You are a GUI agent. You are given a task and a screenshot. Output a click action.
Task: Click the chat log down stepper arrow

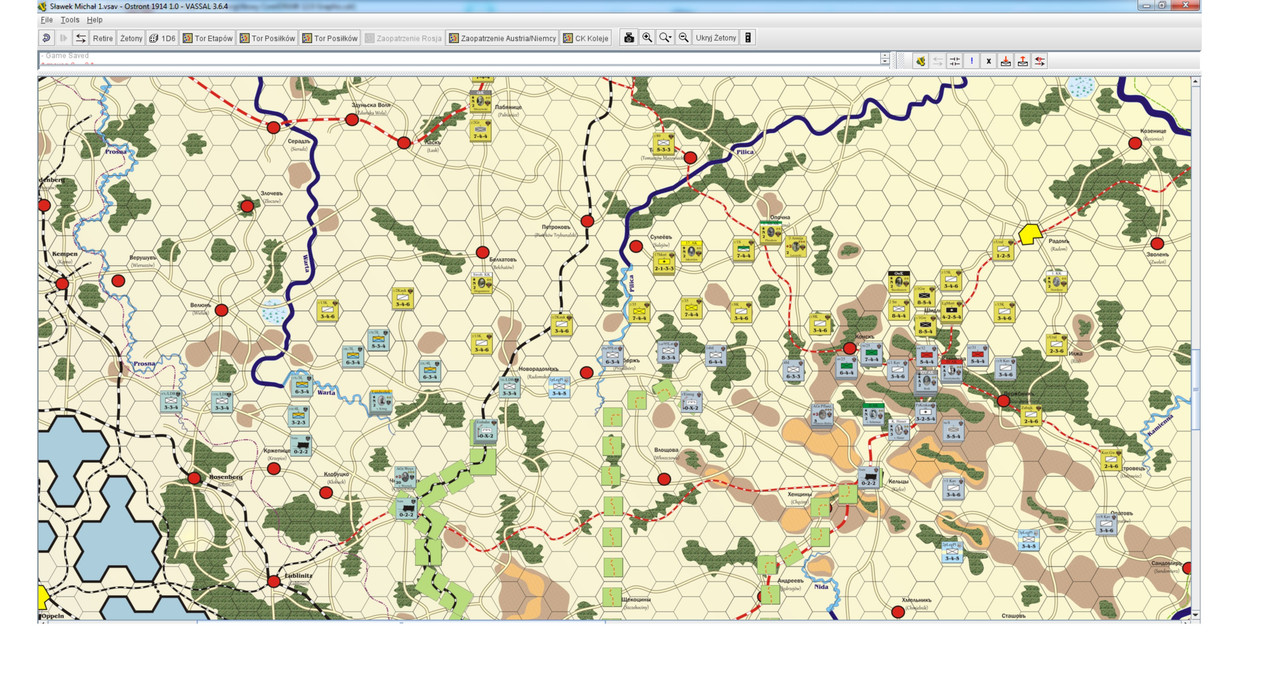(885, 64)
